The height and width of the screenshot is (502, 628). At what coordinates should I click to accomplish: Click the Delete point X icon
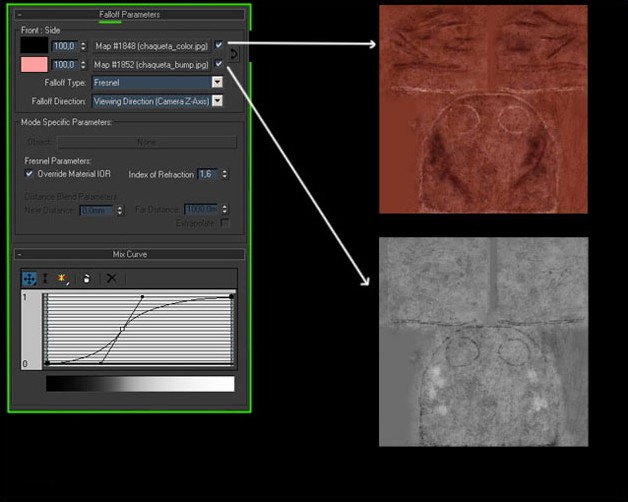tap(111, 278)
